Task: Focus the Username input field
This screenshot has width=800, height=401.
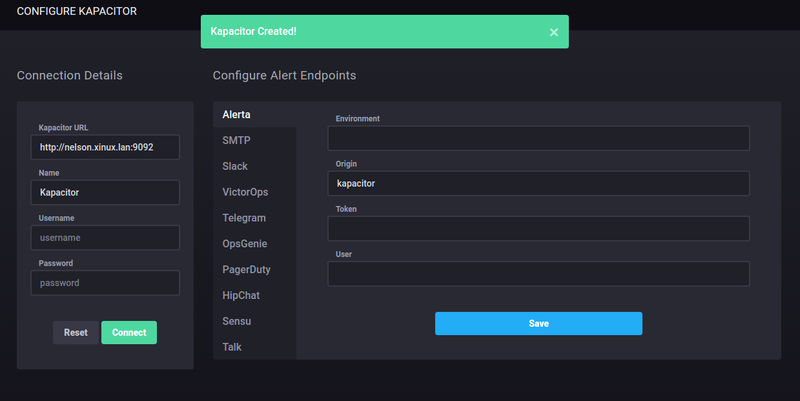Action: click(x=105, y=238)
